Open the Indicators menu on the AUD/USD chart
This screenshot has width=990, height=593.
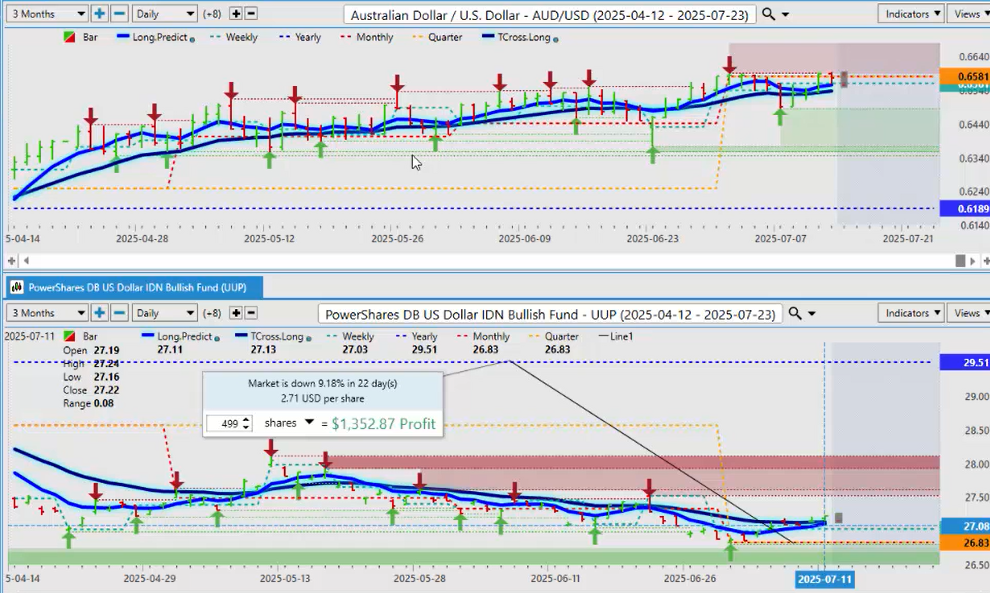click(911, 14)
